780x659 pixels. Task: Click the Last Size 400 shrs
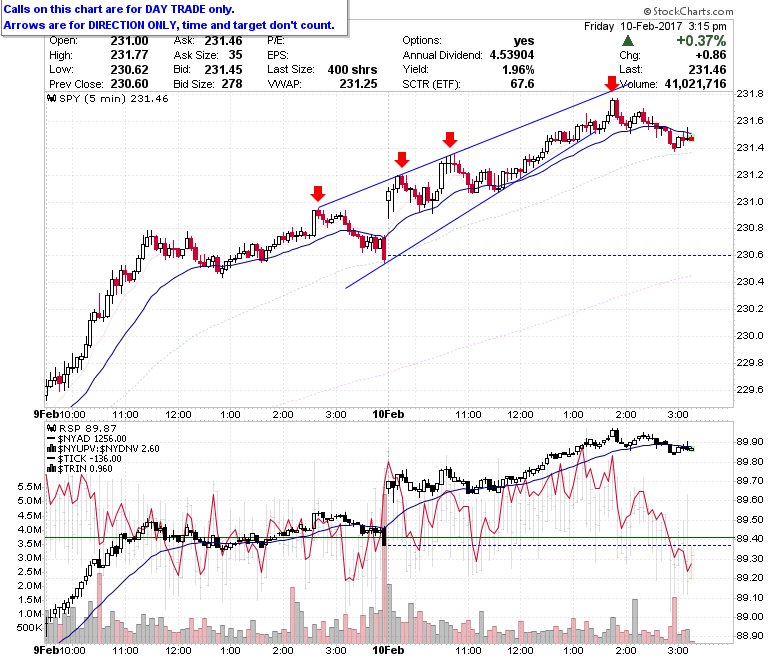[352, 69]
